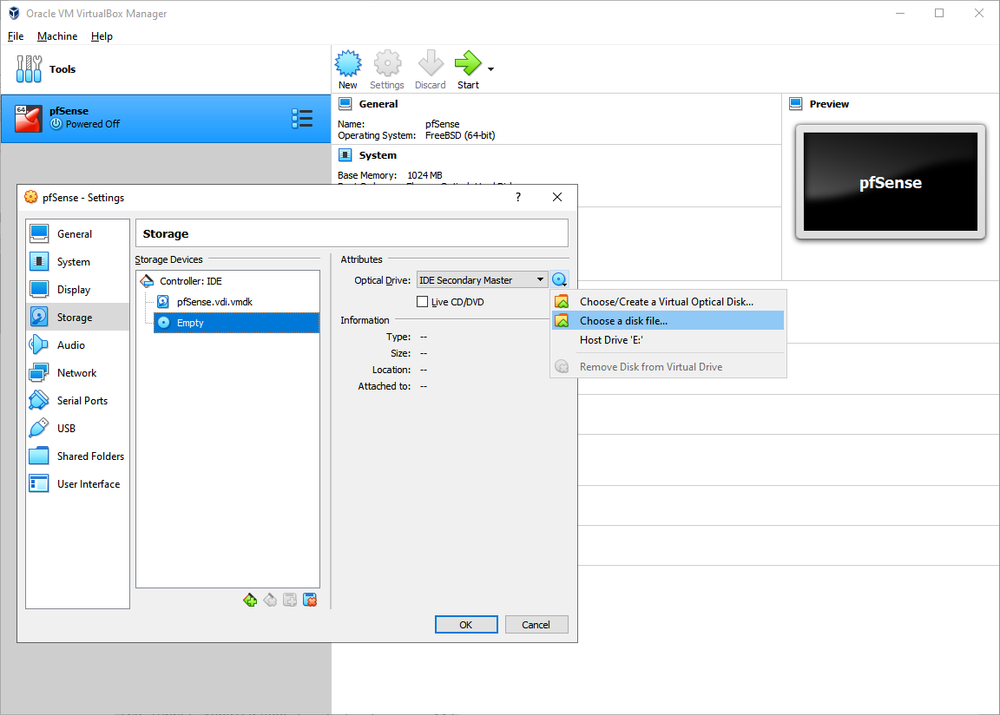Go to Network settings category
1000x715 pixels.
click(x=77, y=372)
